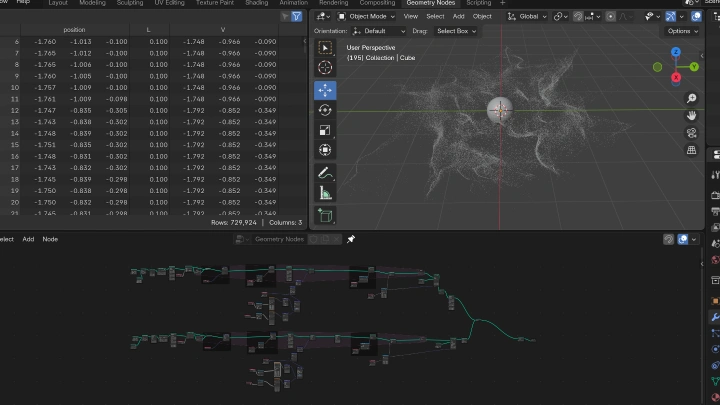Viewport: 720px width, 405px height.
Task: Open the Select Box drag dropdown
Action: [456, 31]
